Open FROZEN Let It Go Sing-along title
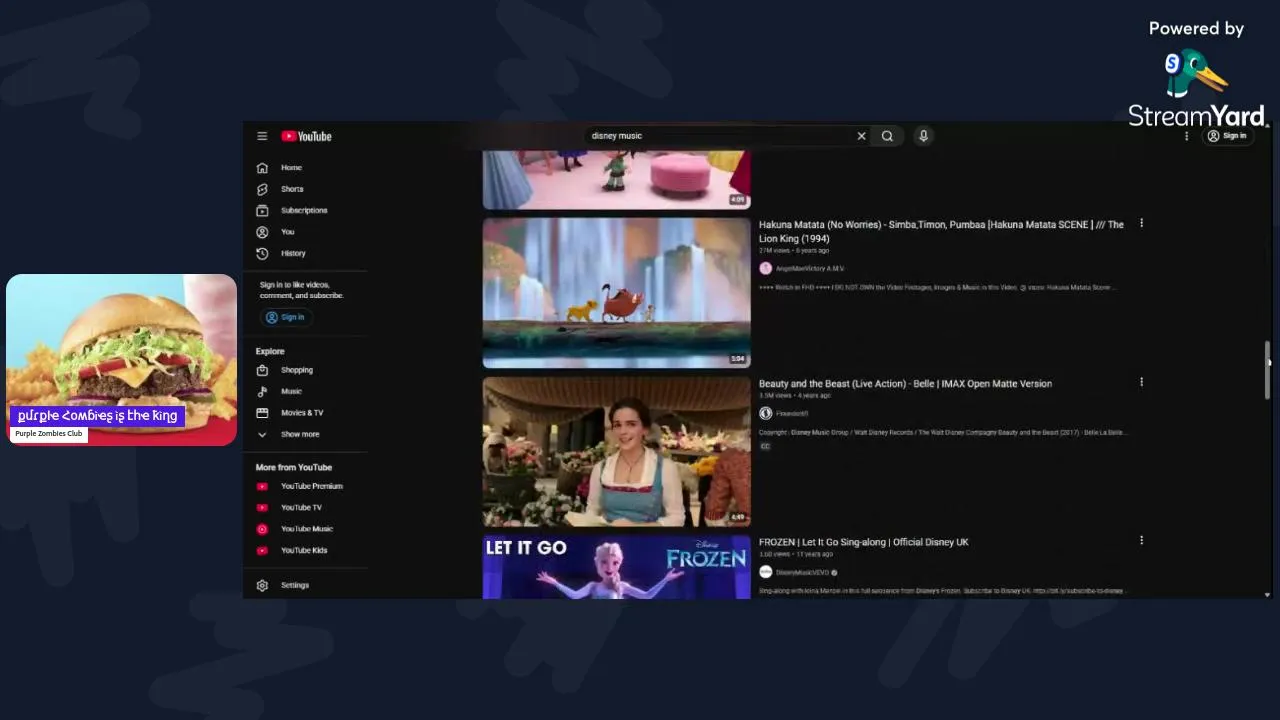The height and width of the screenshot is (720, 1280). pos(863,542)
